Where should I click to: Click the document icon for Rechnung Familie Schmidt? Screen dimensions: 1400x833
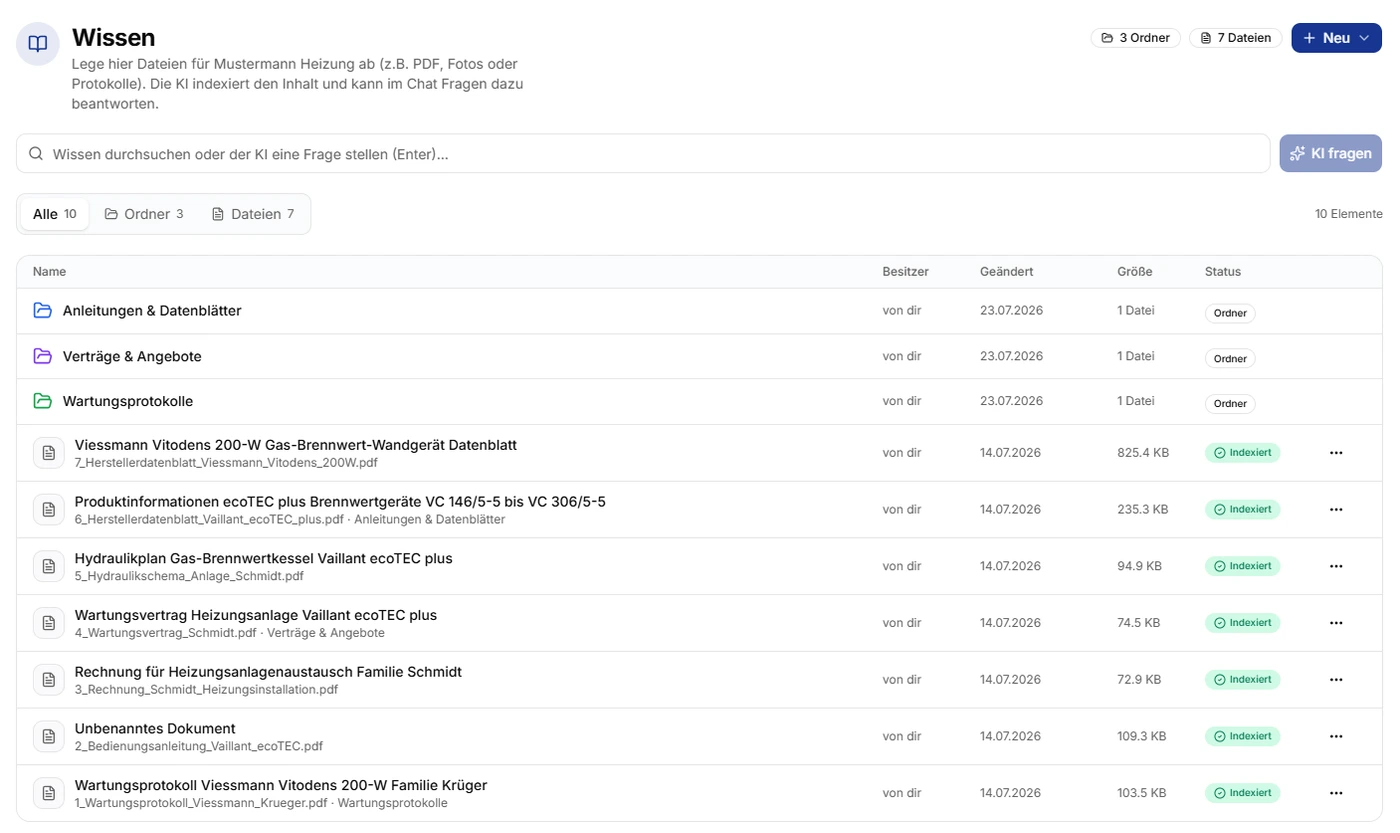[48, 680]
